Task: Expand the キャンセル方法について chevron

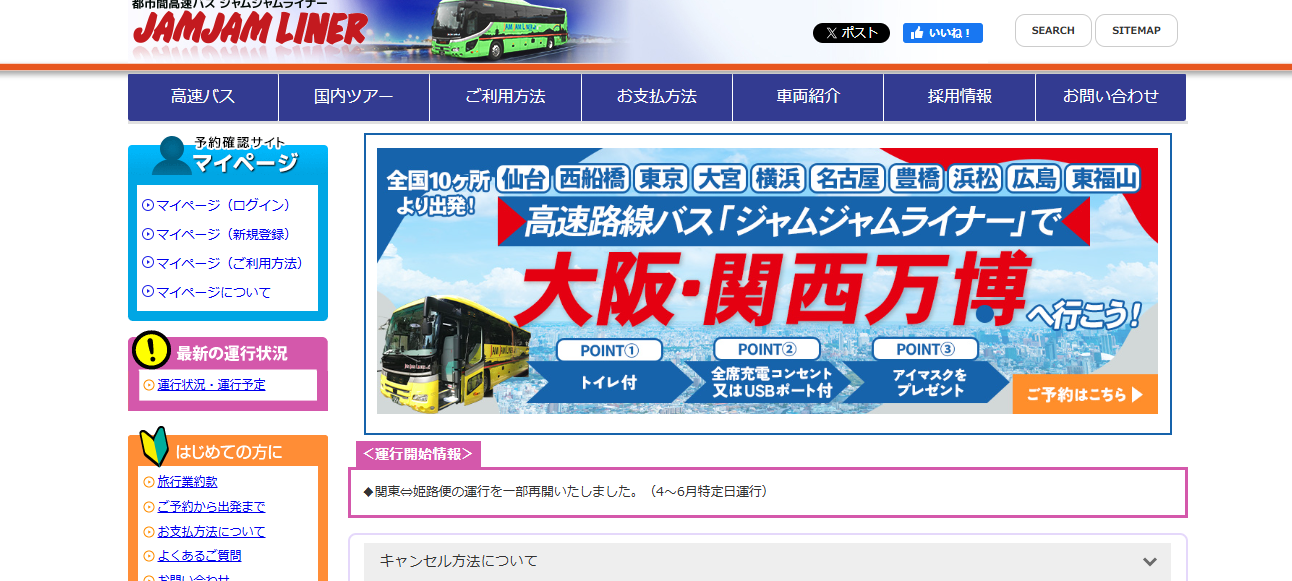Action: (1150, 561)
